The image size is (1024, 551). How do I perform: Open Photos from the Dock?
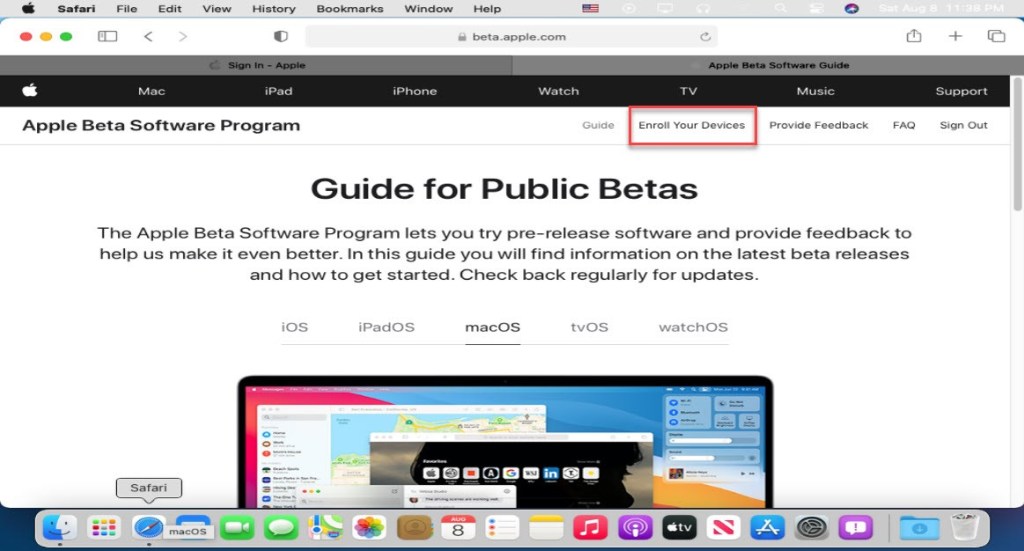click(369, 527)
